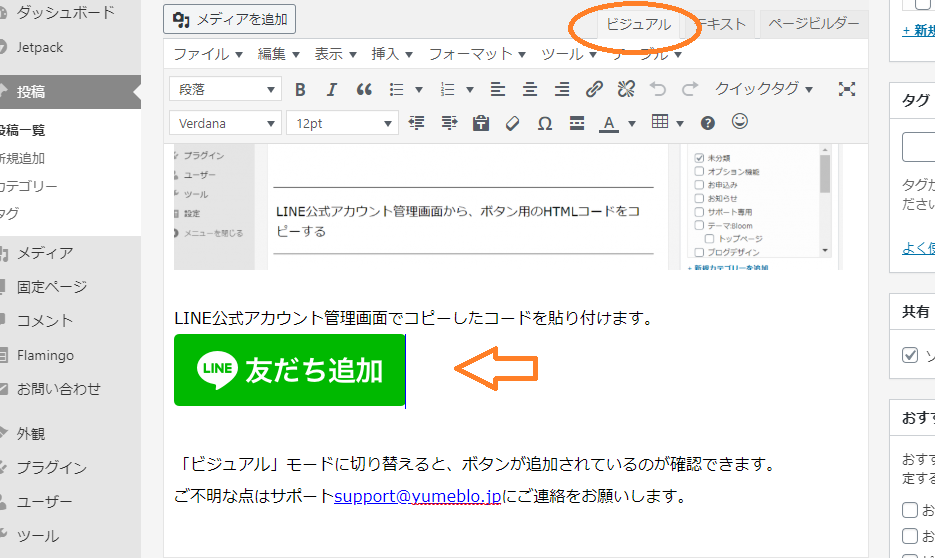Viewport: 935px width, 558px height.
Task: Open メディア in sidebar
Action: point(45,253)
